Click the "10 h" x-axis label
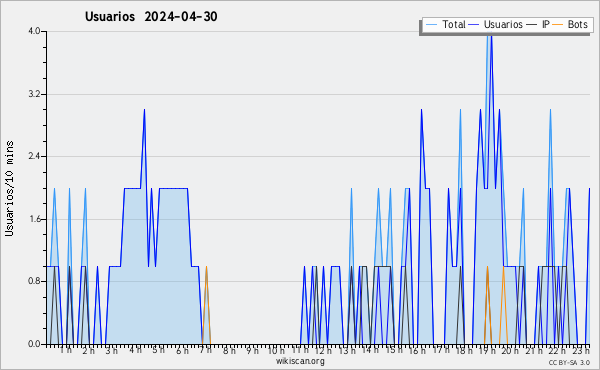 [x=276, y=350]
